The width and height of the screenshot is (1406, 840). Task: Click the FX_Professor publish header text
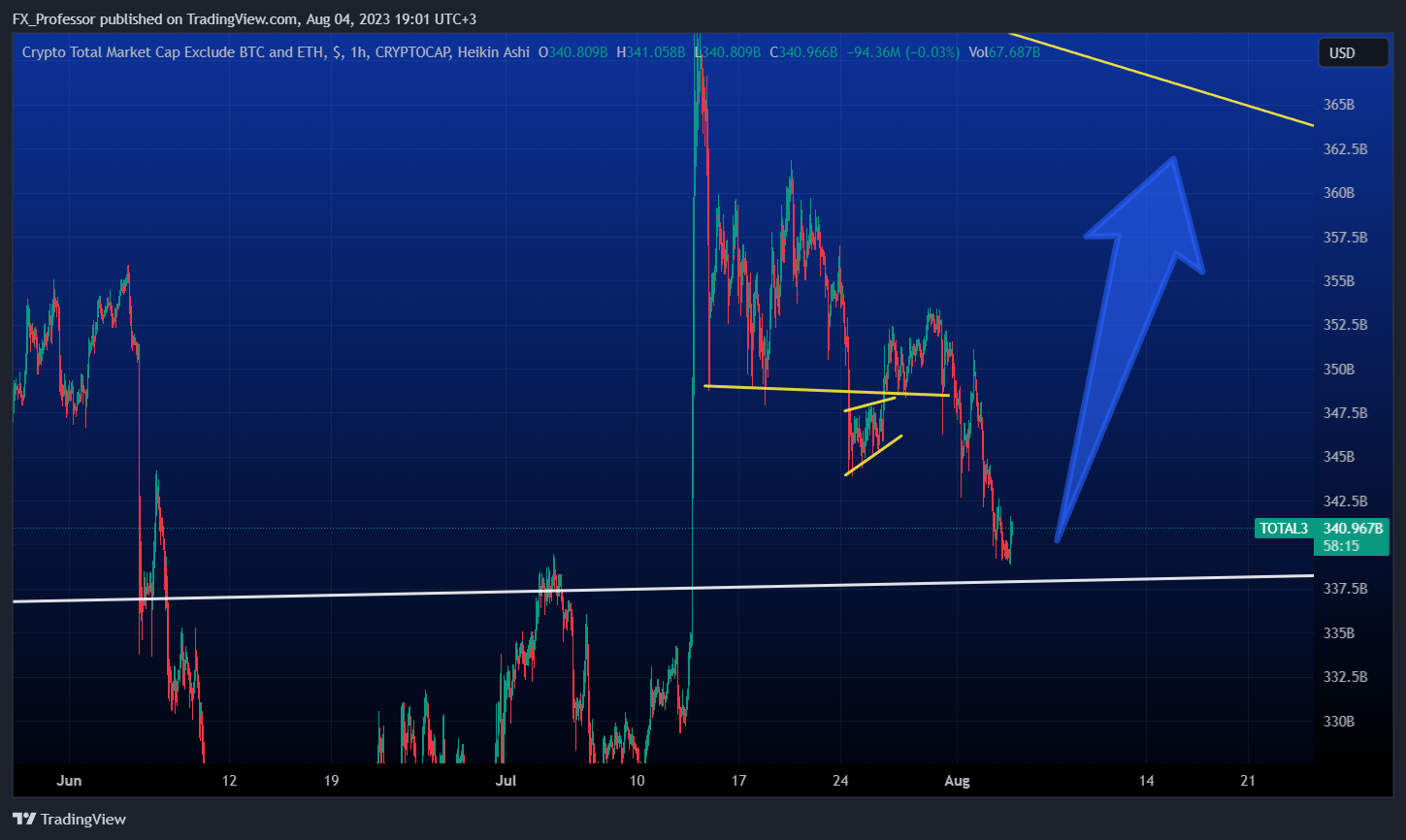point(244,19)
